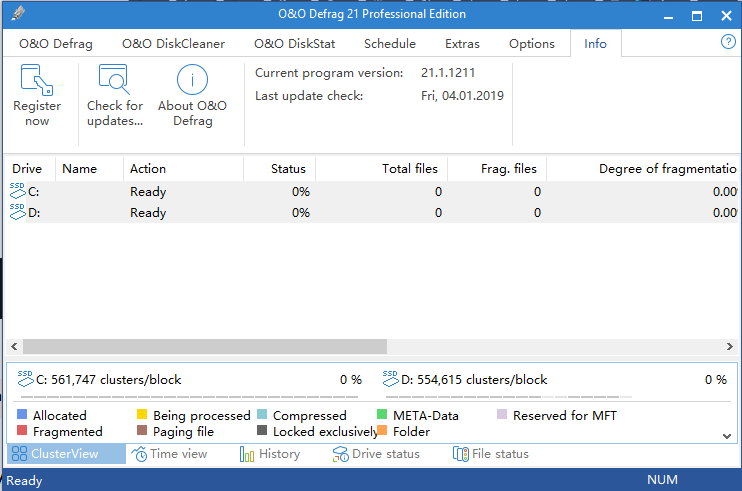742x491 pixels.
Task: Click SSD icon beside C: 561,747 clusters/block
Action: (26, 378)
